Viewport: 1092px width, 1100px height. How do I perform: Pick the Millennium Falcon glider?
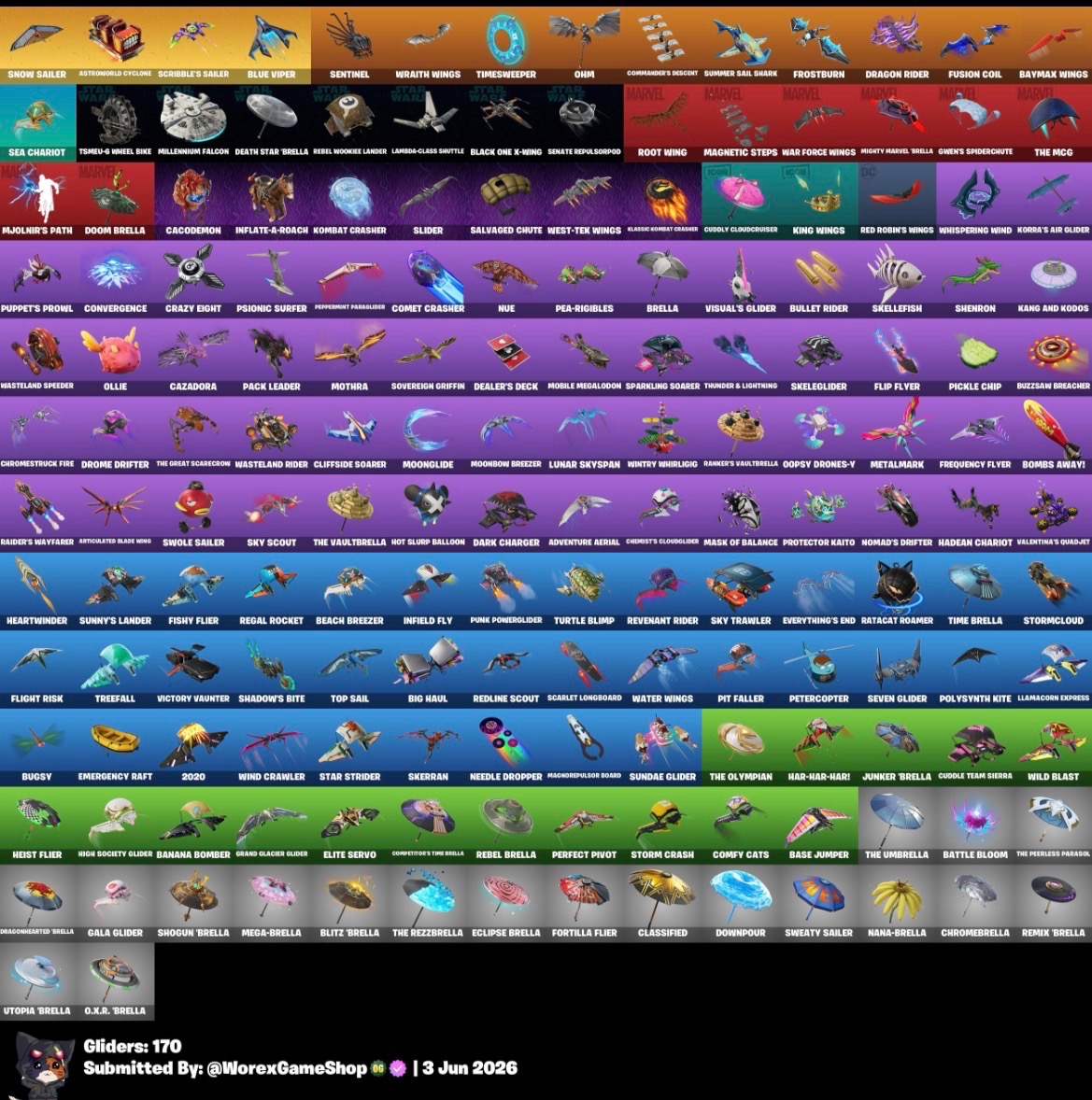coord(193,122)
